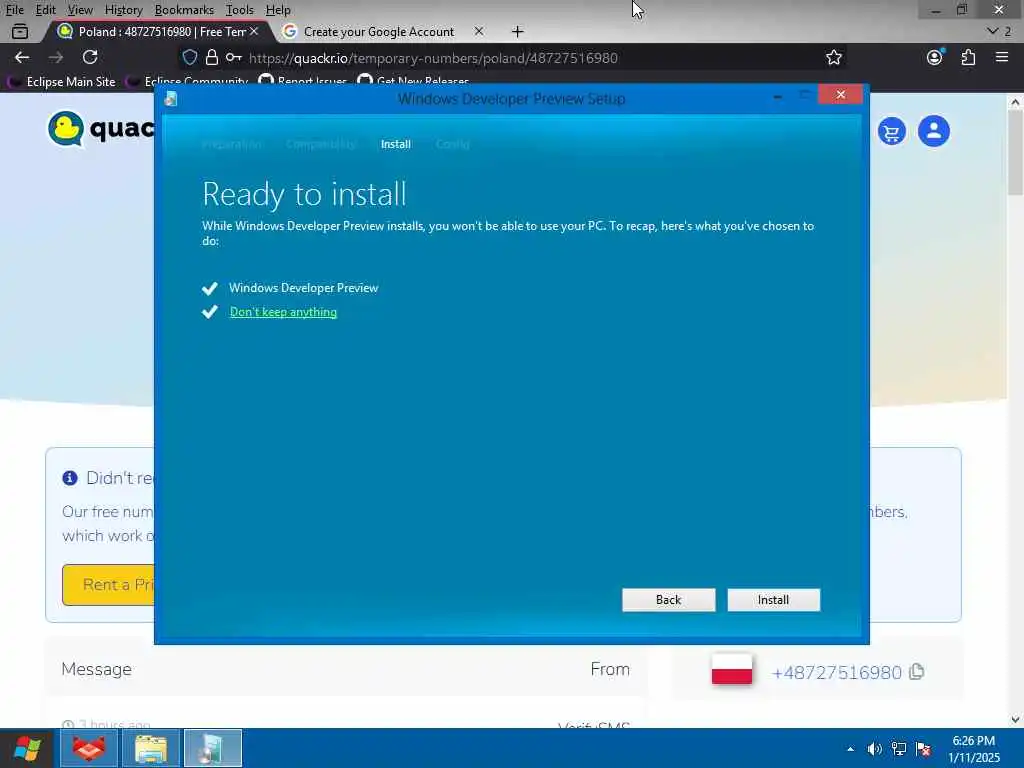Select the Install step tab in setup

396,144
